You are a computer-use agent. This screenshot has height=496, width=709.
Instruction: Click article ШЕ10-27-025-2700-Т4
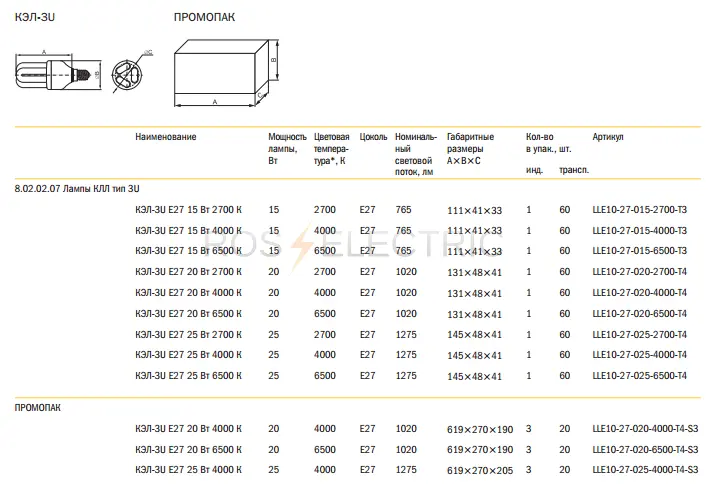639,335
